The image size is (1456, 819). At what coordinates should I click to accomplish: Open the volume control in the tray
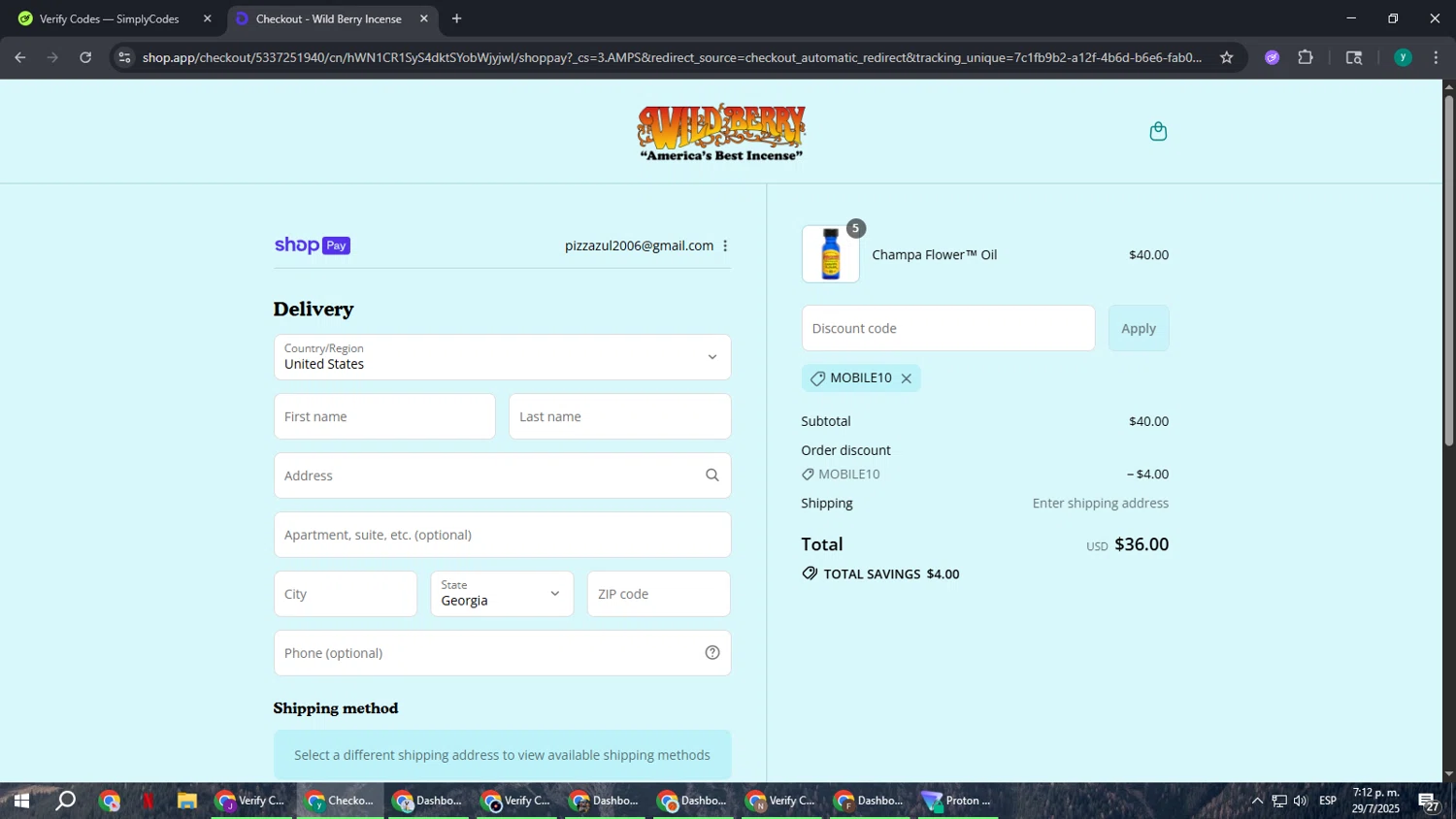(1301, 801)
